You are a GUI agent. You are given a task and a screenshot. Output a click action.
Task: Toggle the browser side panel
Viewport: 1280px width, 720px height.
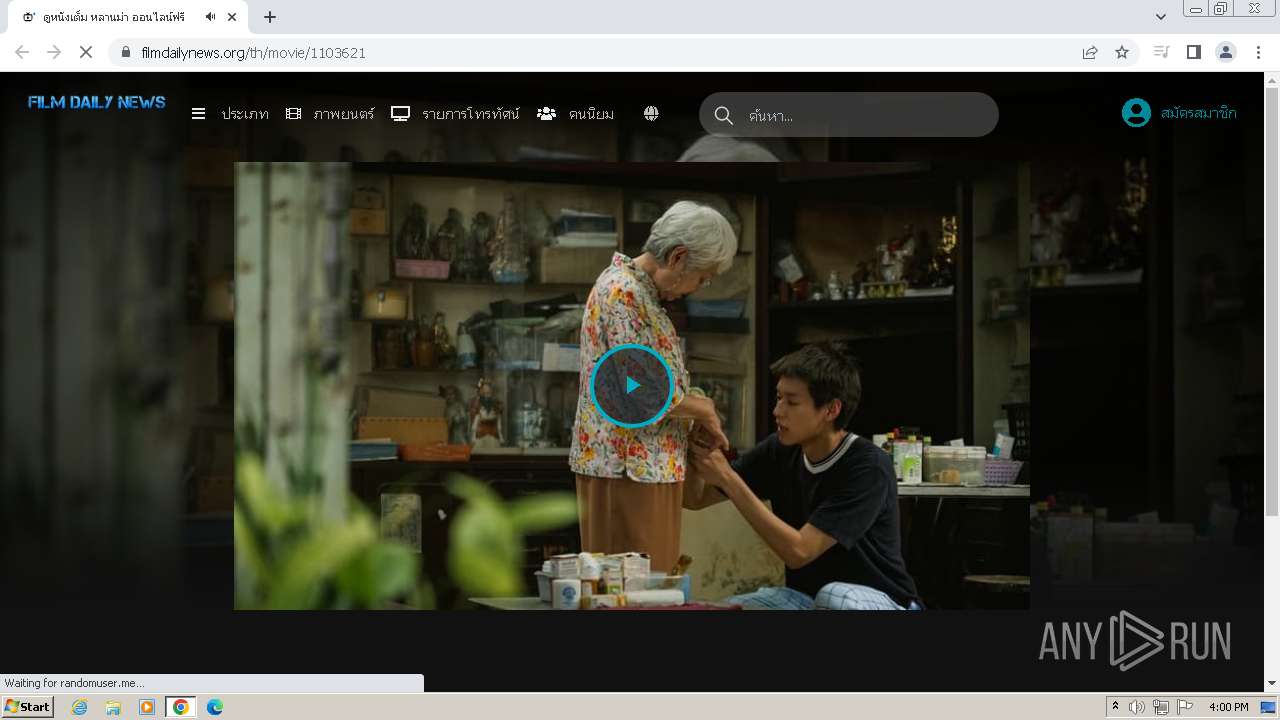(x=1193, y=52)
